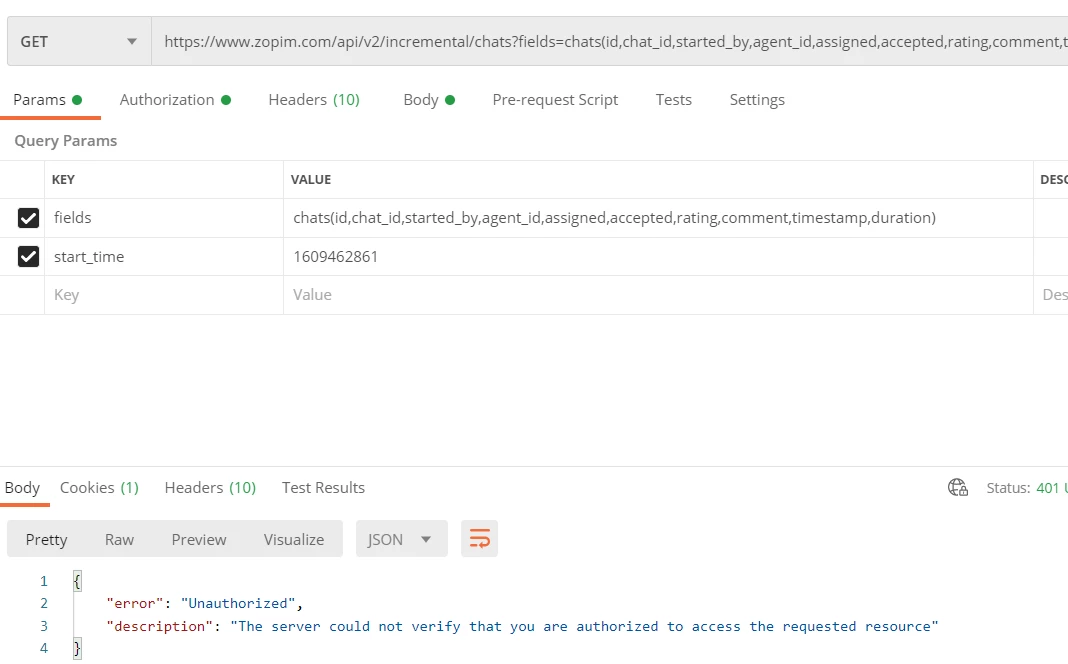Open the GET method dropdown

[x=79, y=42]
